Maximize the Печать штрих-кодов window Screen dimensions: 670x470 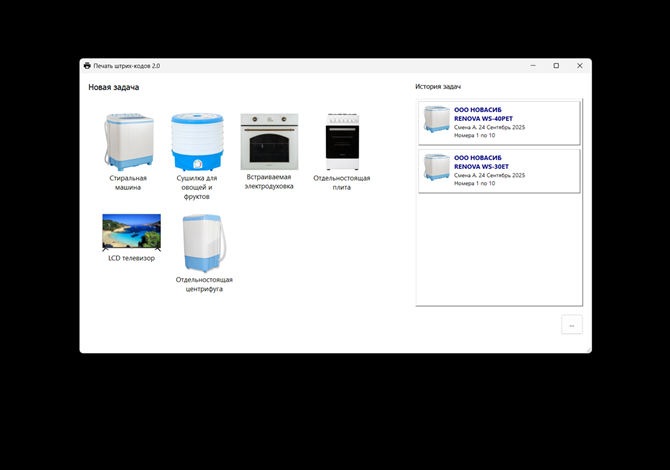pyautogui.click(x=556, y=66)
